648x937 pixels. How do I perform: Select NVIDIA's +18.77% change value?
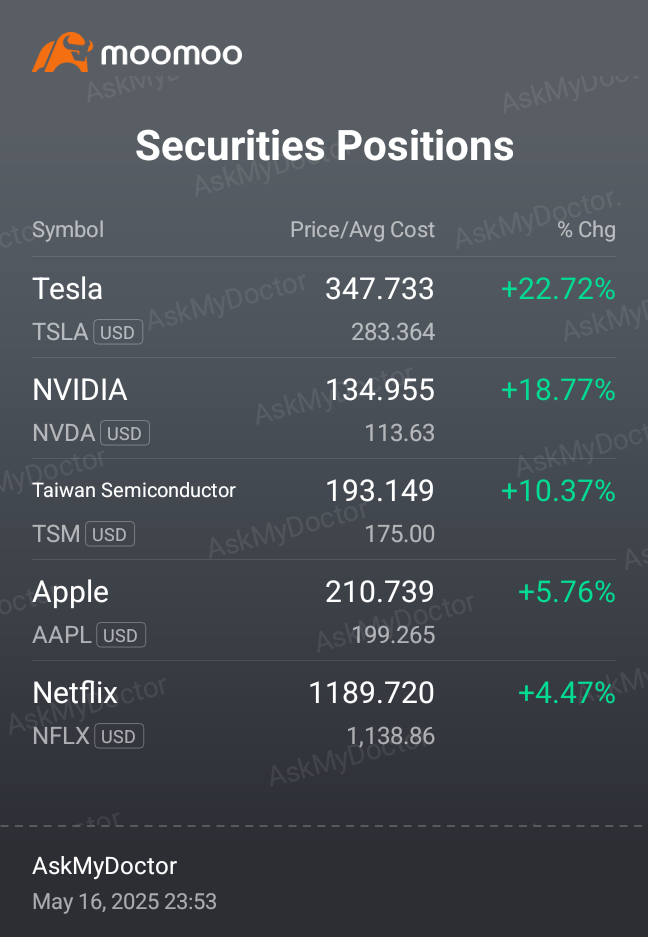click(x=558, y=390)
